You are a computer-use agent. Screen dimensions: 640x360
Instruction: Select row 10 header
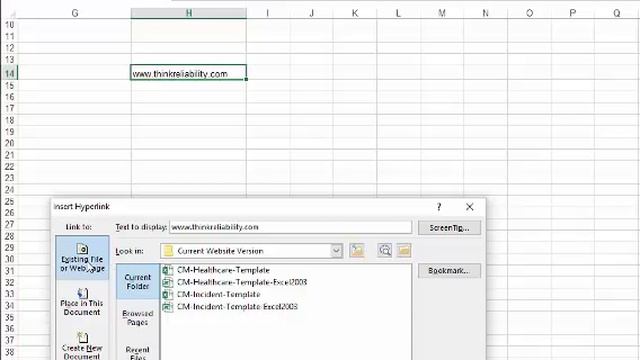point(9,25)
